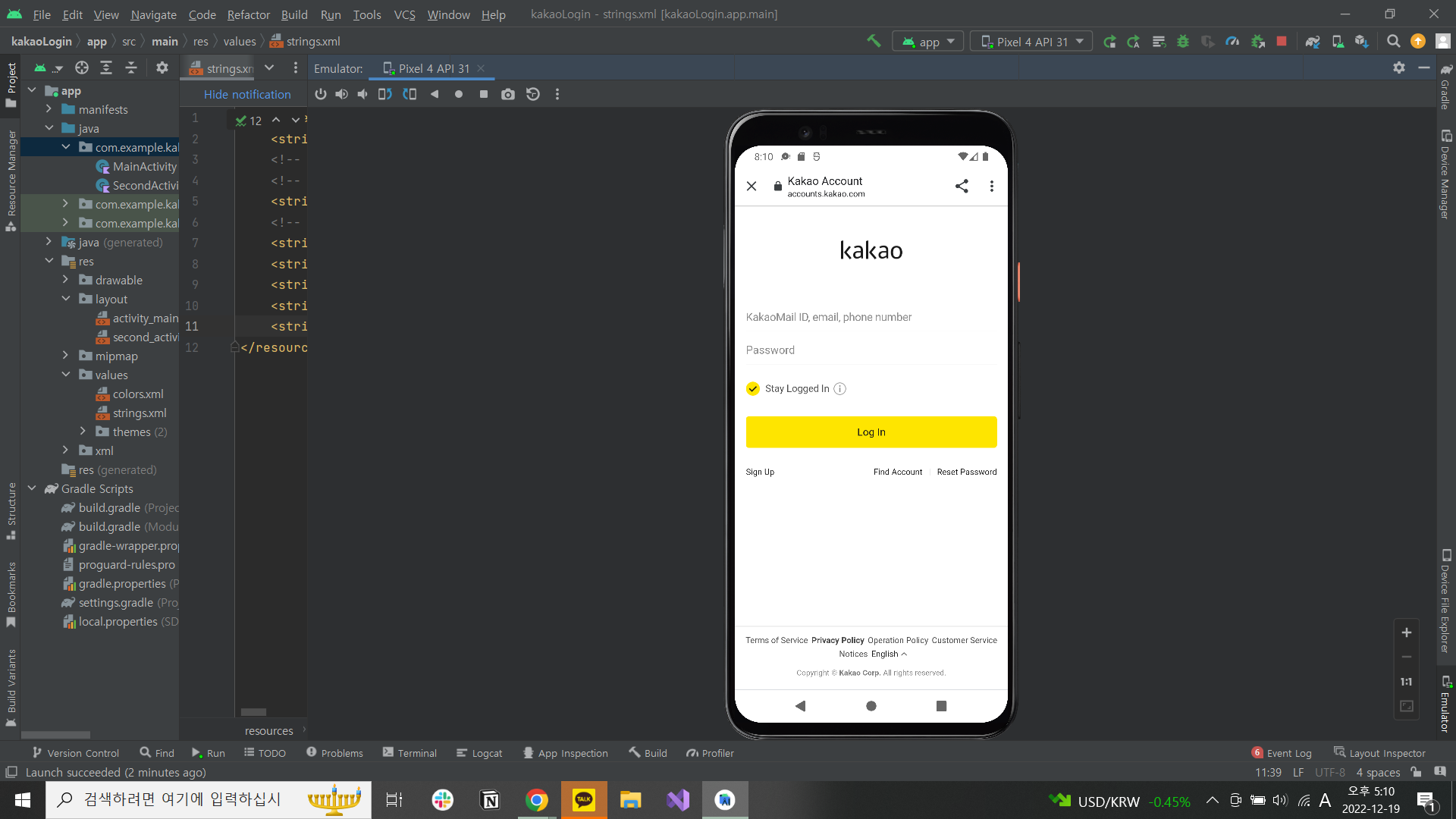
Task: Click Sign Up link
Action: coord(760,472)
